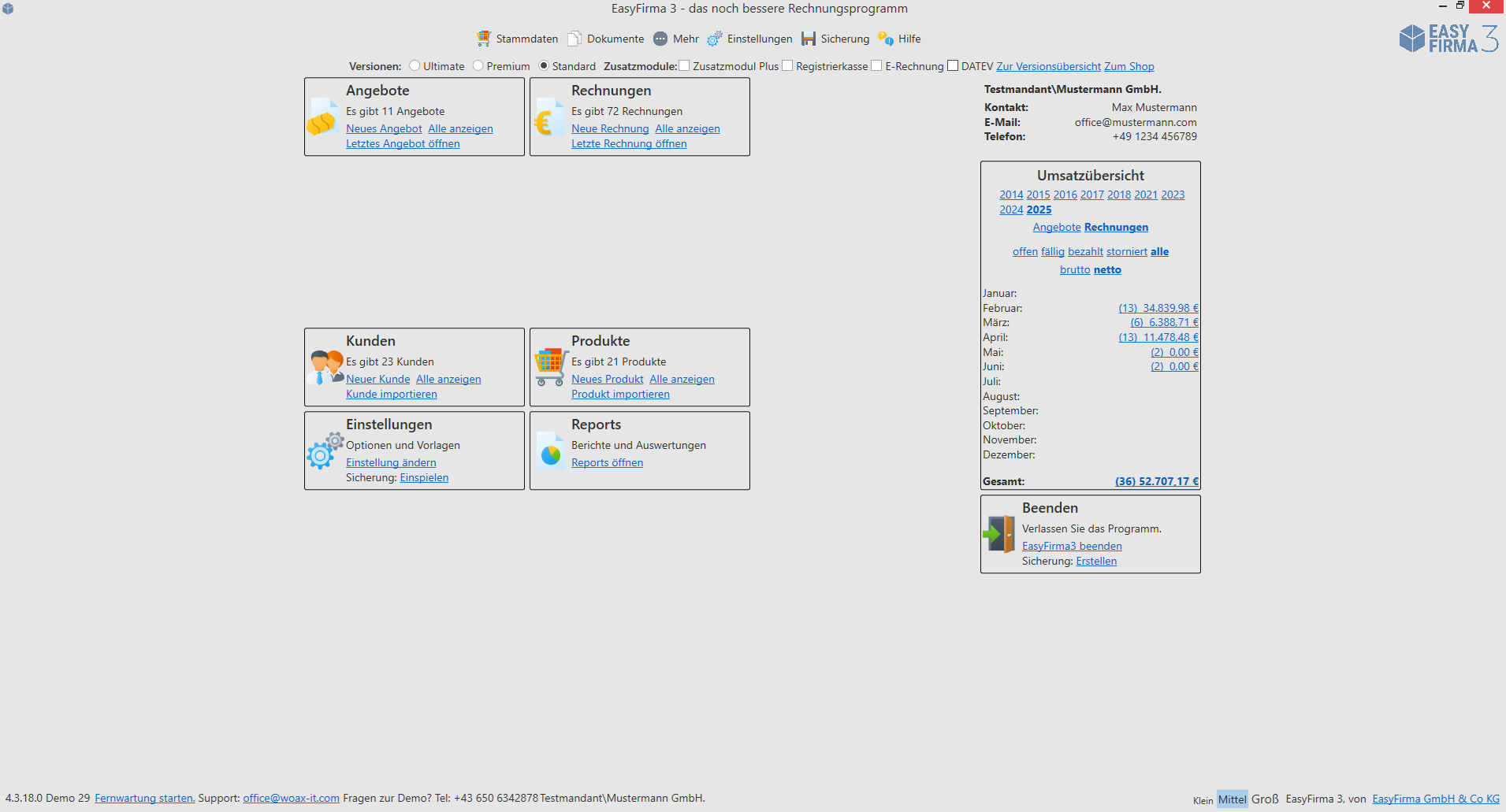Viewport: 1506px width, 812px height.
Task: Filter Umsatzübersicht by storniert
Action: [x=1126, y=252]
